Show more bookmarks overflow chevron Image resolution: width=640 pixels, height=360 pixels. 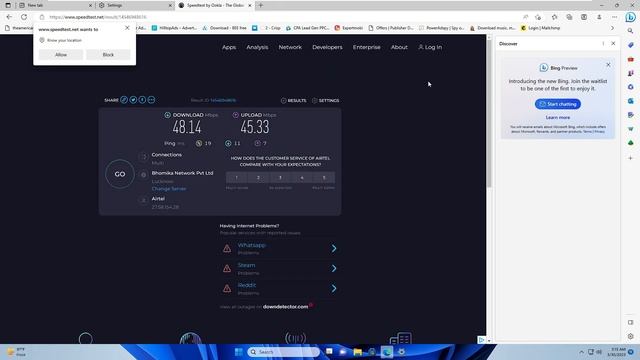(x=612, y=28)
